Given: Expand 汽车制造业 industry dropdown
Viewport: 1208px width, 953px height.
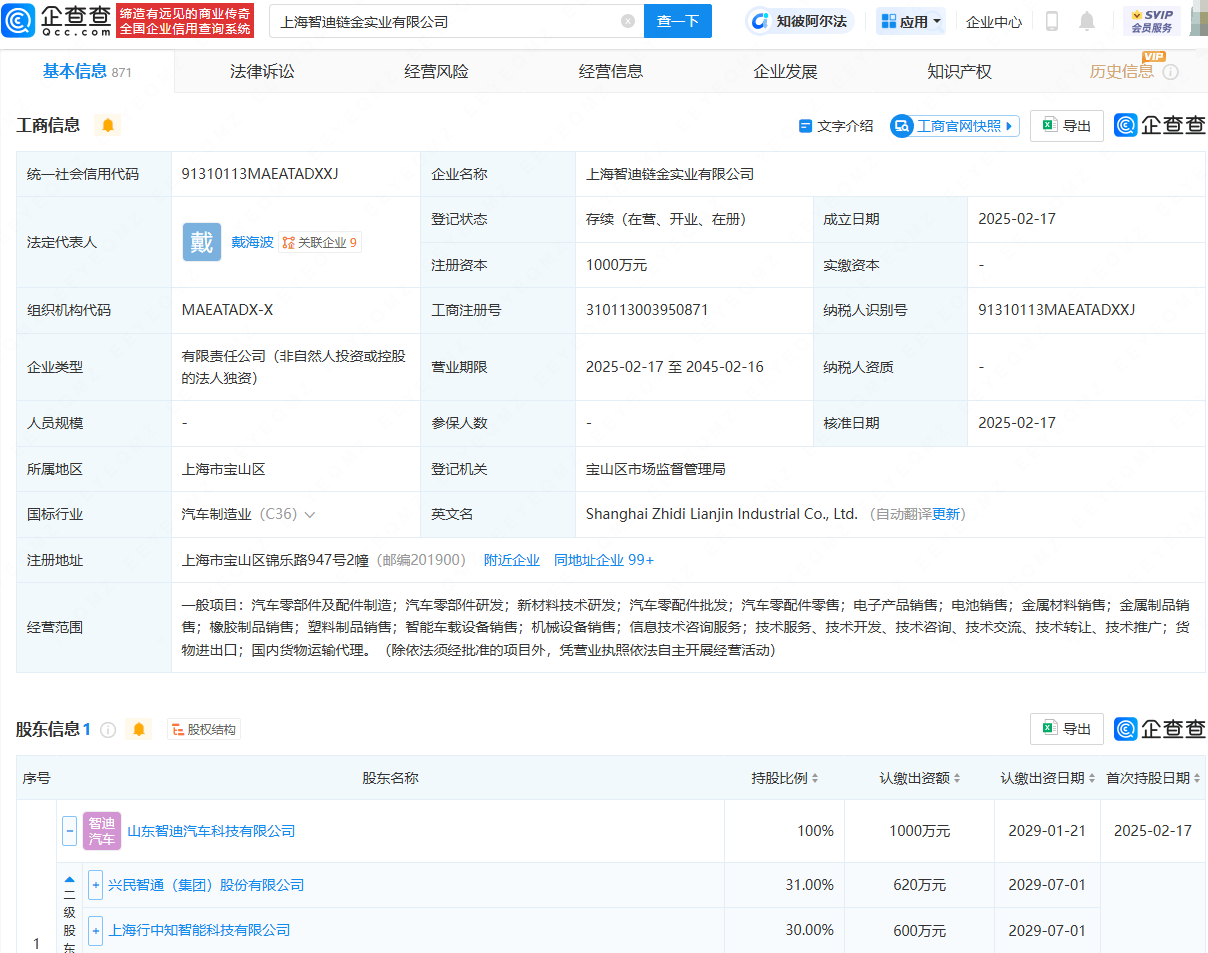Looking at the screenshot, I should click(x=310, y=514).
